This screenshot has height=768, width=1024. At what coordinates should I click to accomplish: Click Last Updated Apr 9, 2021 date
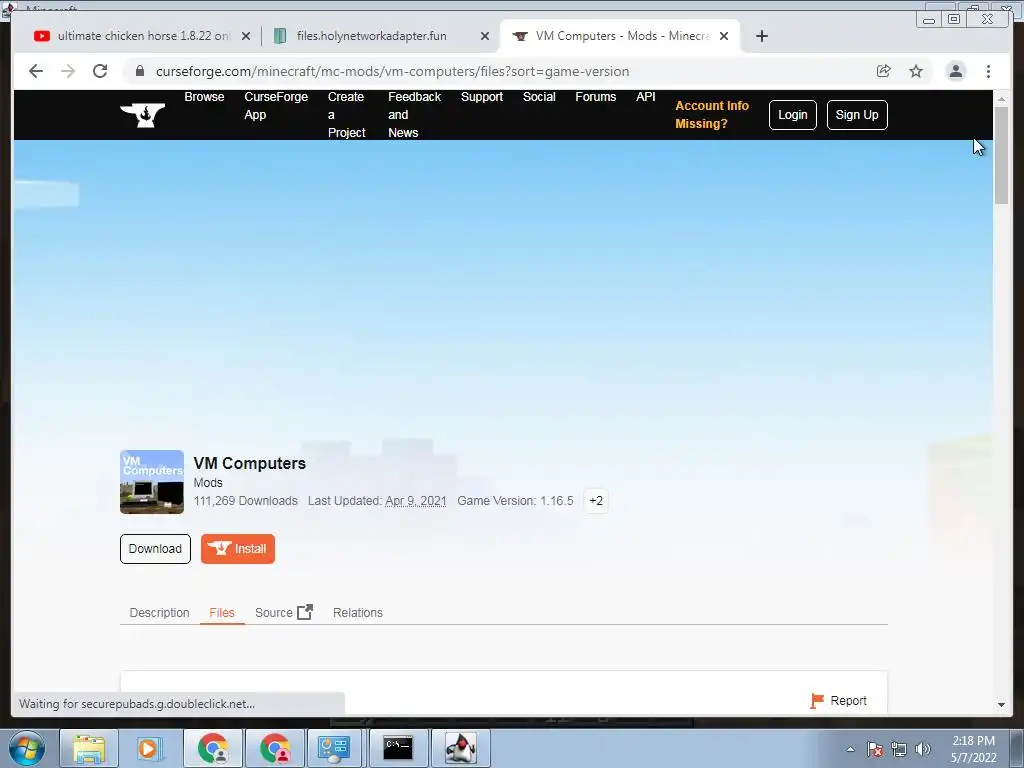(x=416, y=501)
